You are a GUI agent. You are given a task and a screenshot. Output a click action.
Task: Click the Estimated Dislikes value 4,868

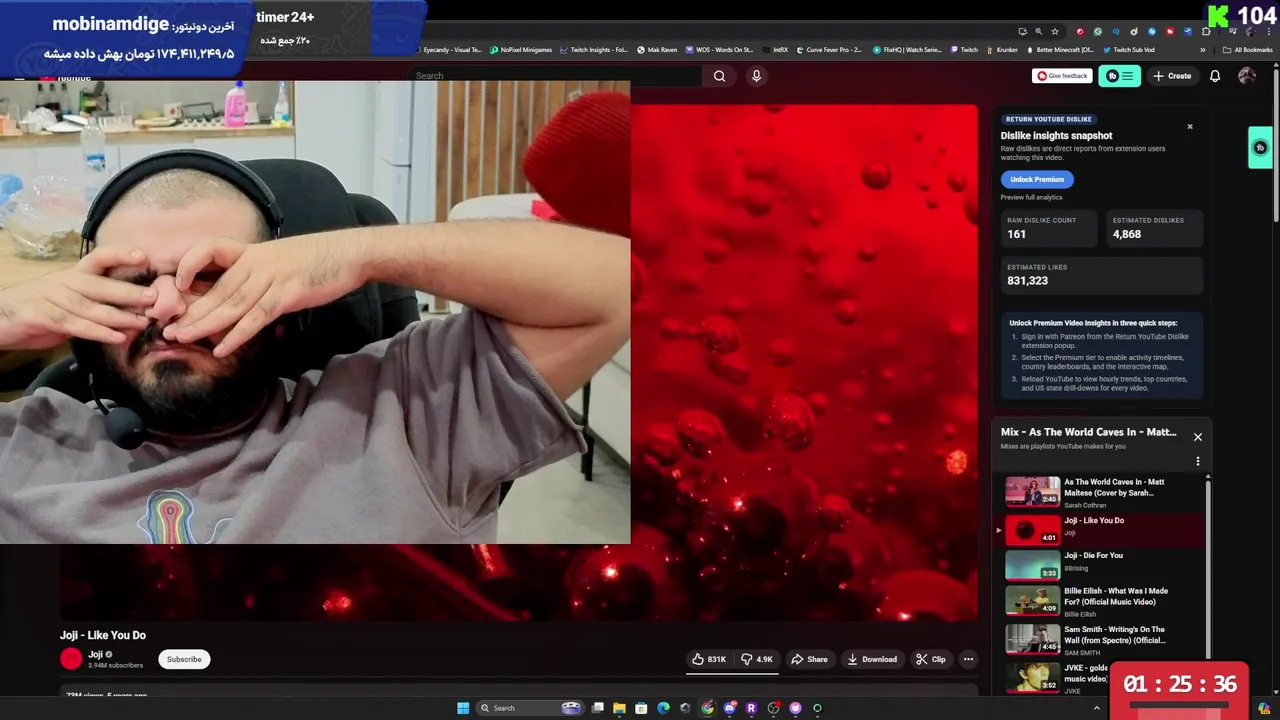click(x=1127, y=234)
